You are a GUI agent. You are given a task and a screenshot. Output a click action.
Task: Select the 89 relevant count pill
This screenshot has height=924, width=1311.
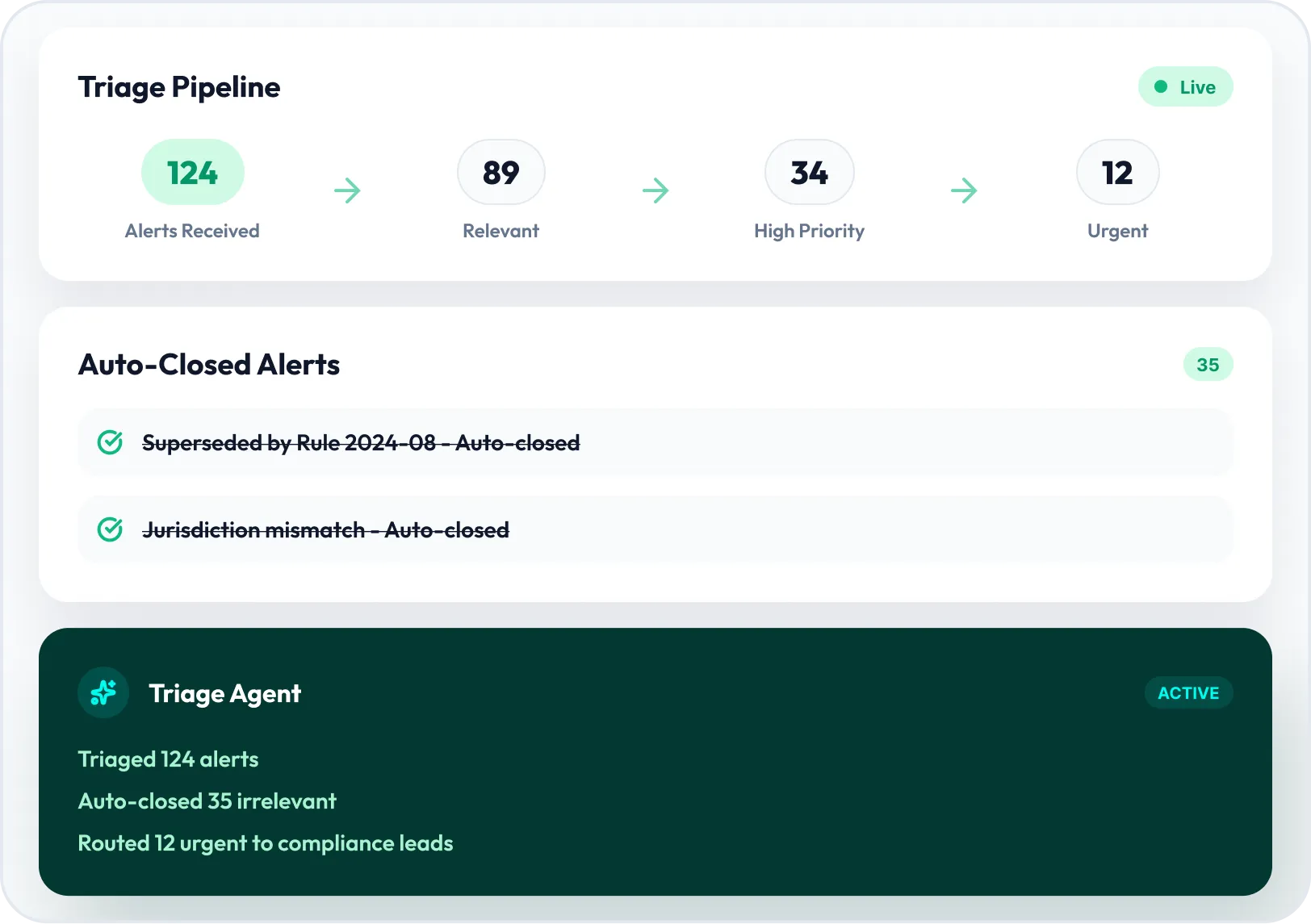[501, 172]
